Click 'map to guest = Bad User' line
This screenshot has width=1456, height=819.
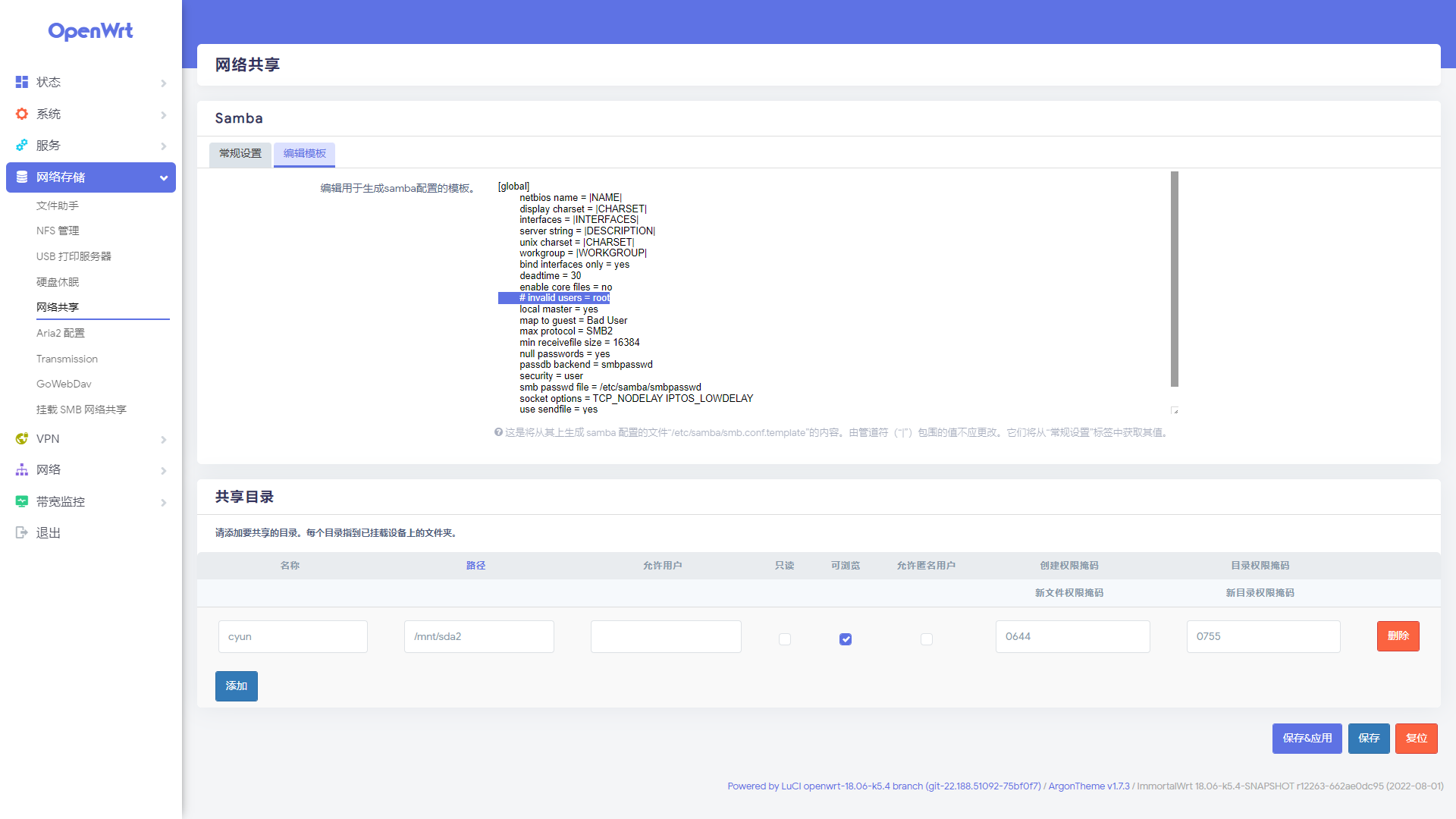click(573, 321)
